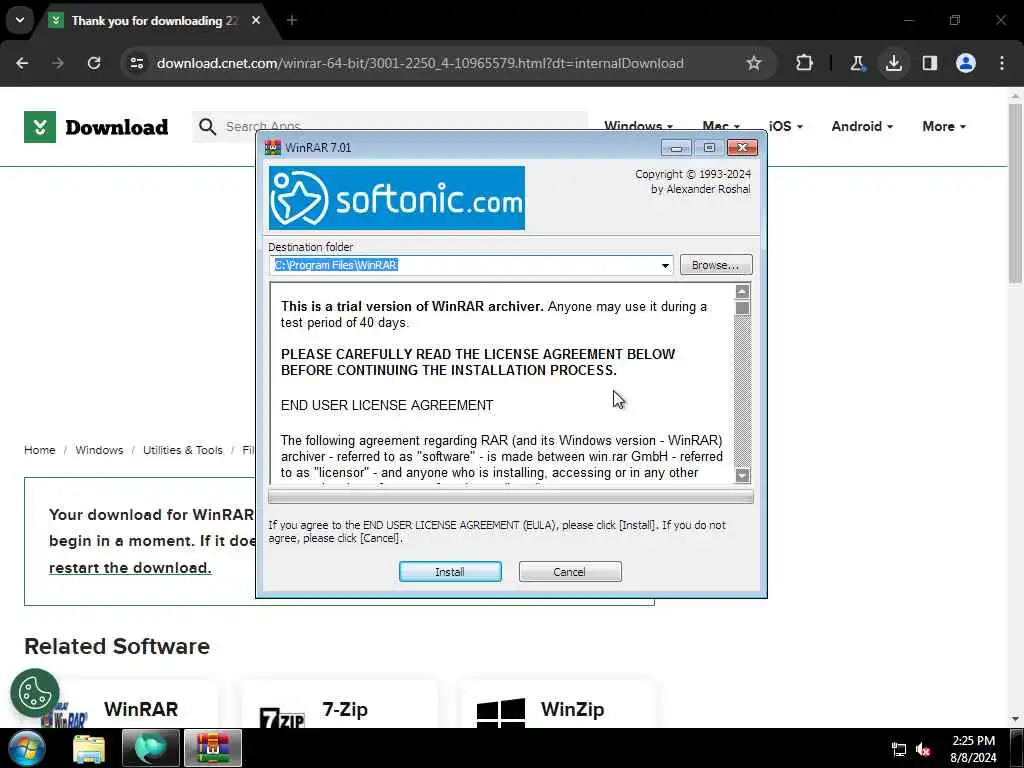The height and width of the screenshot is (768, 1024).
Task: Open Chrome Labs flask icon
Action: coord(857,63)
